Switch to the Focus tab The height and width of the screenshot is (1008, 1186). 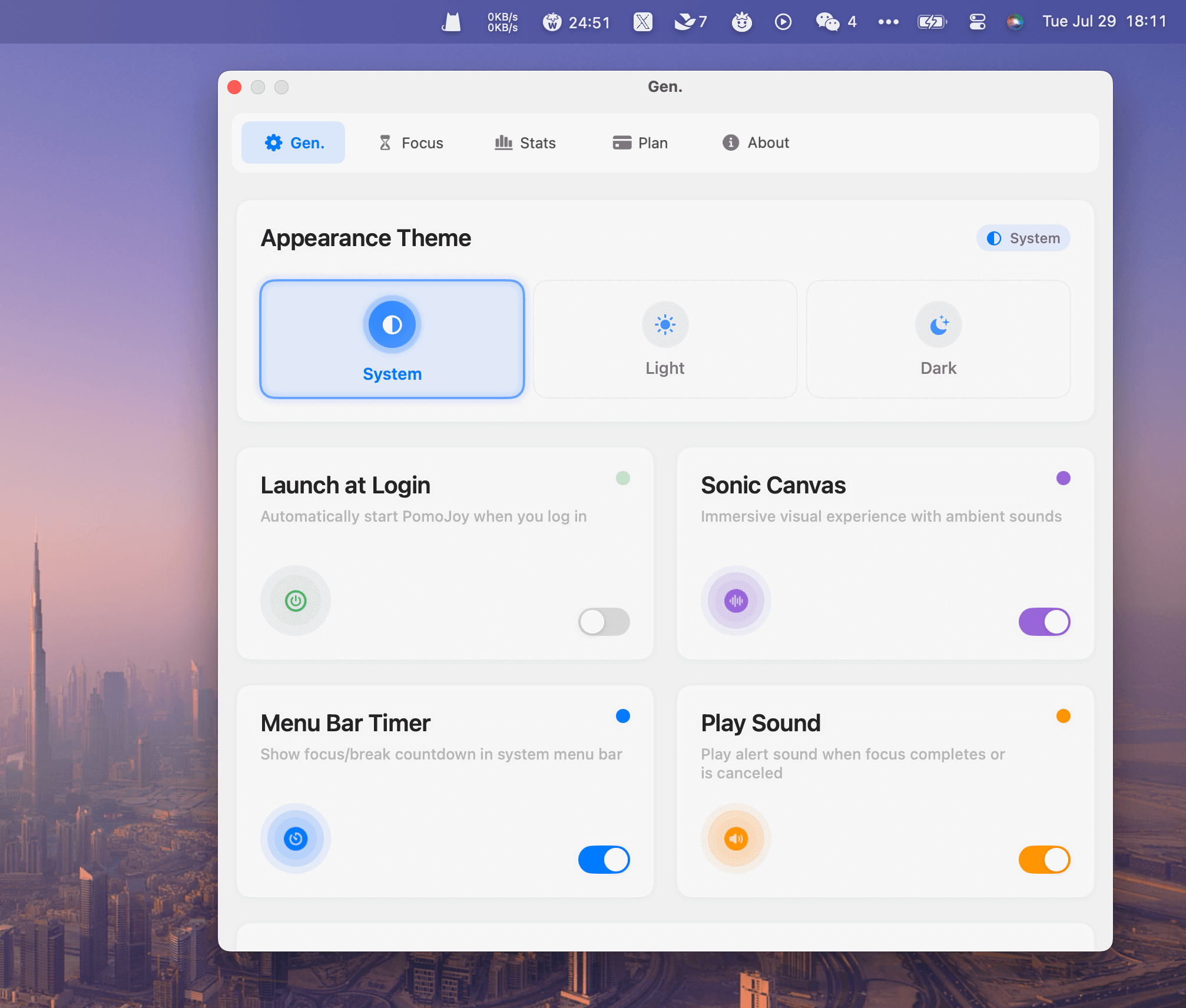tap(411, 142)
